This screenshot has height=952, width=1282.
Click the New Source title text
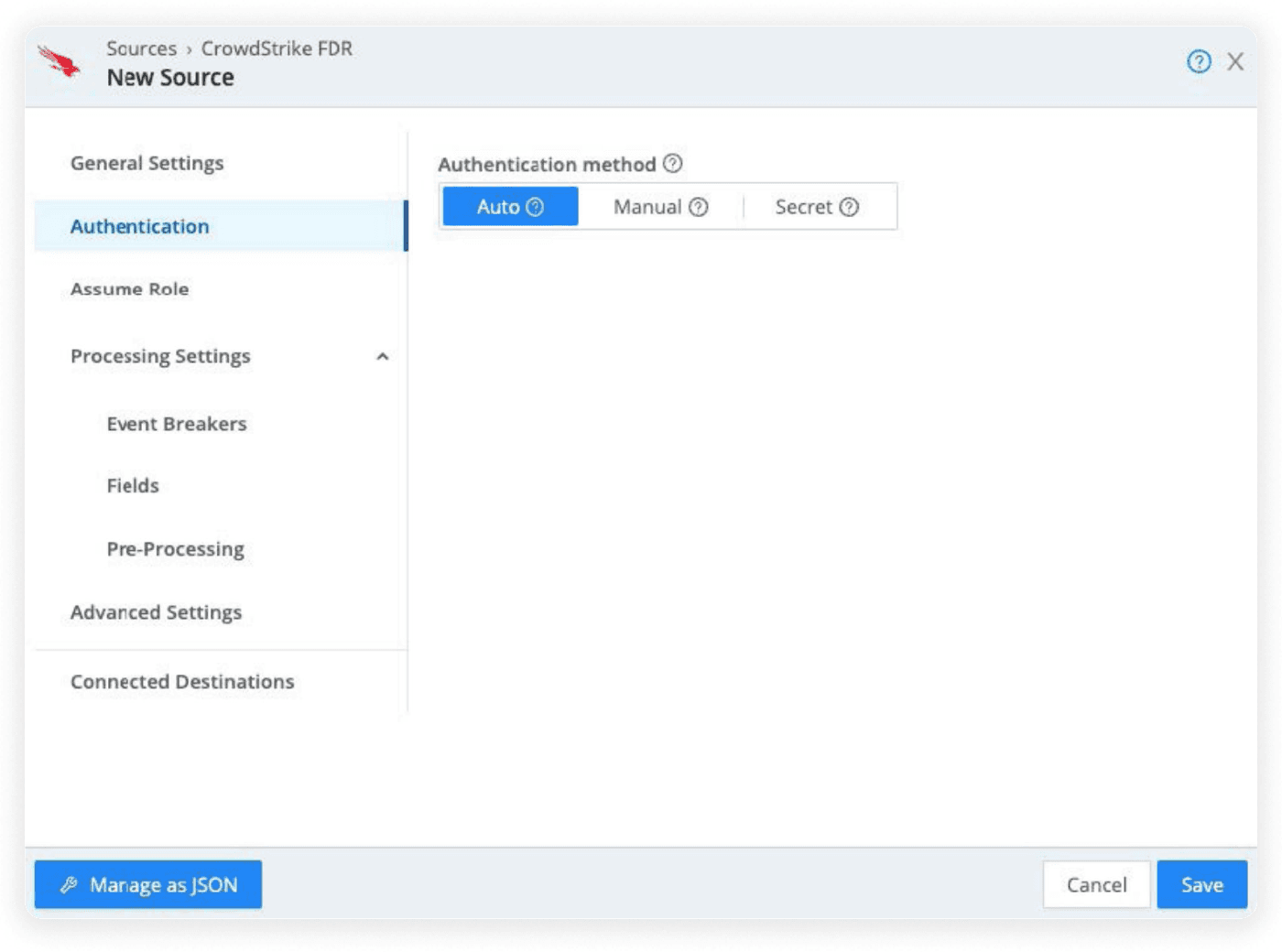[x=170, y=78]
